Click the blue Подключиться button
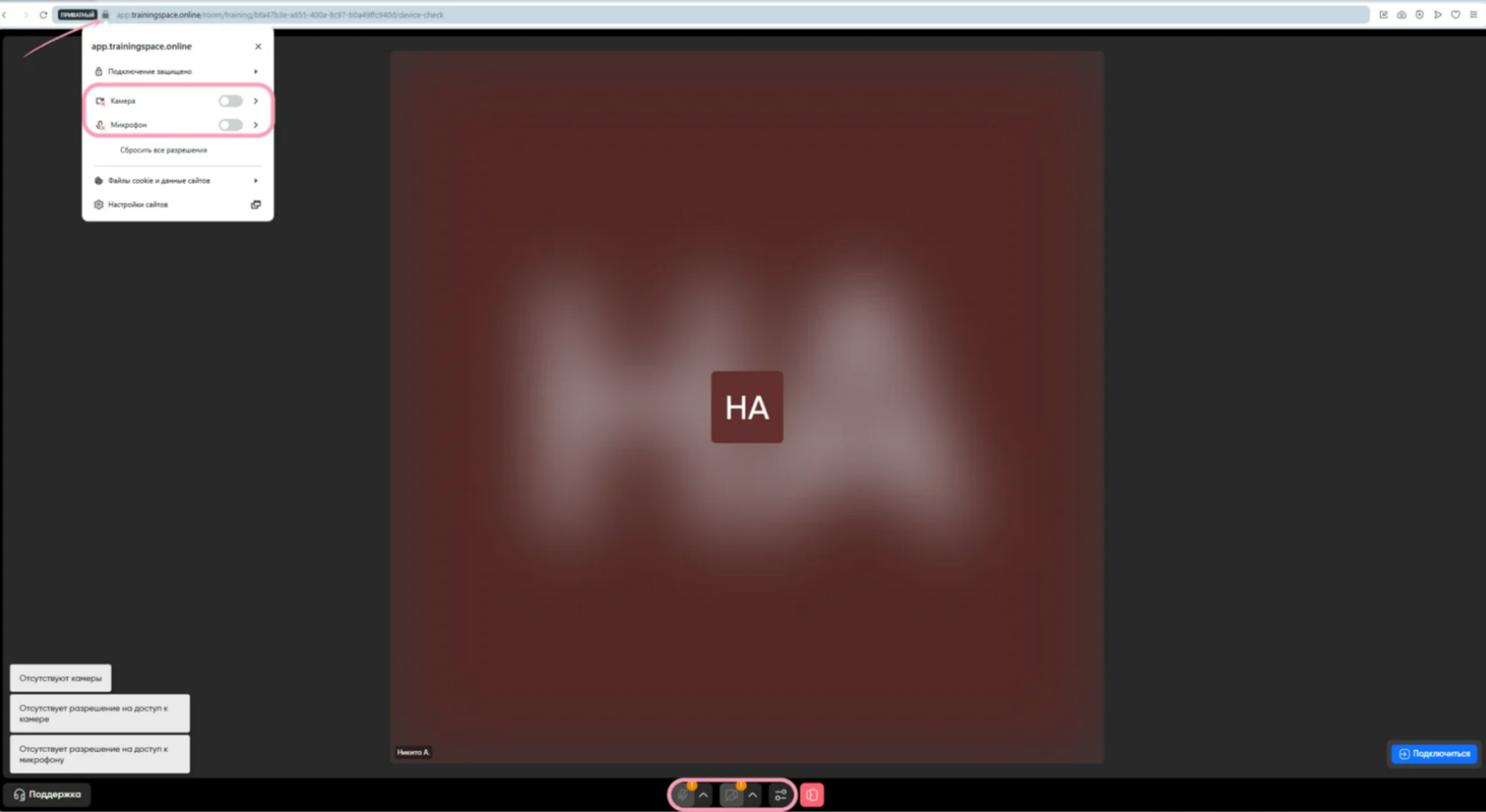The height and width of the screenshot is (812, 1486). click(1434, 754)
